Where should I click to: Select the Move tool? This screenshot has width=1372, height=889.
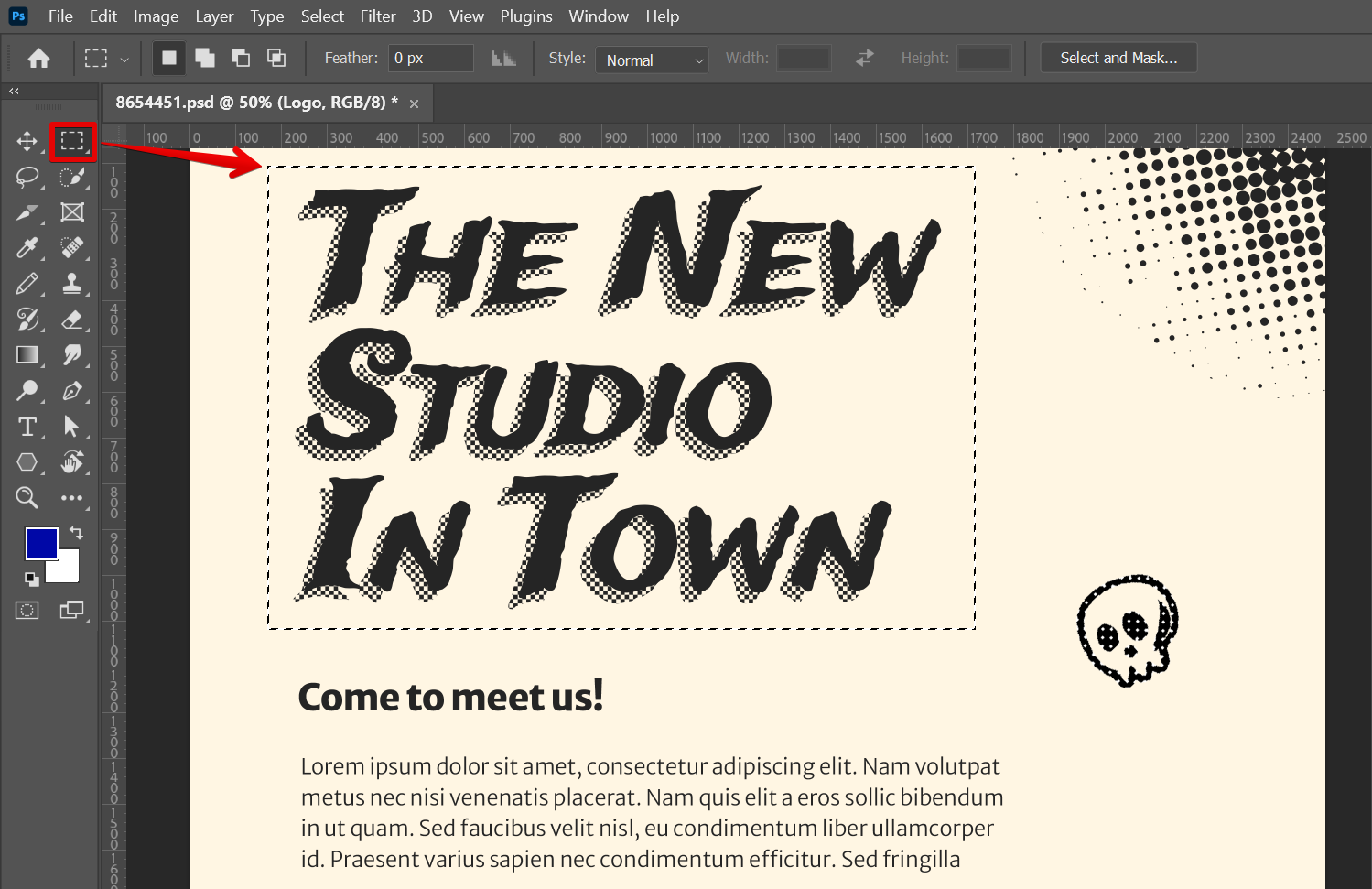click(27, 141)
